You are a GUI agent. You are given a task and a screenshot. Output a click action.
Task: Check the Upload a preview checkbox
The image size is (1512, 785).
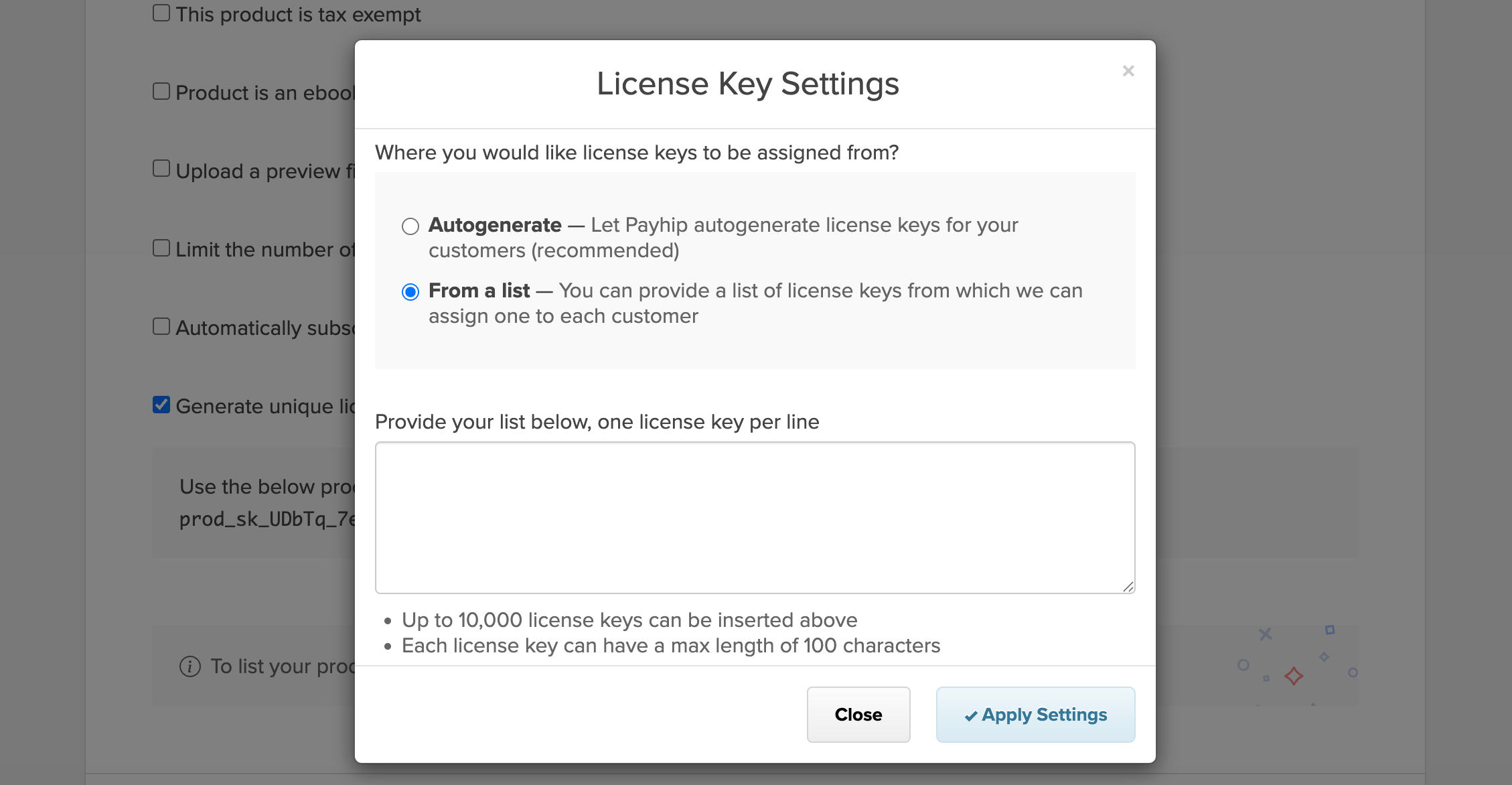coord(161,169)
